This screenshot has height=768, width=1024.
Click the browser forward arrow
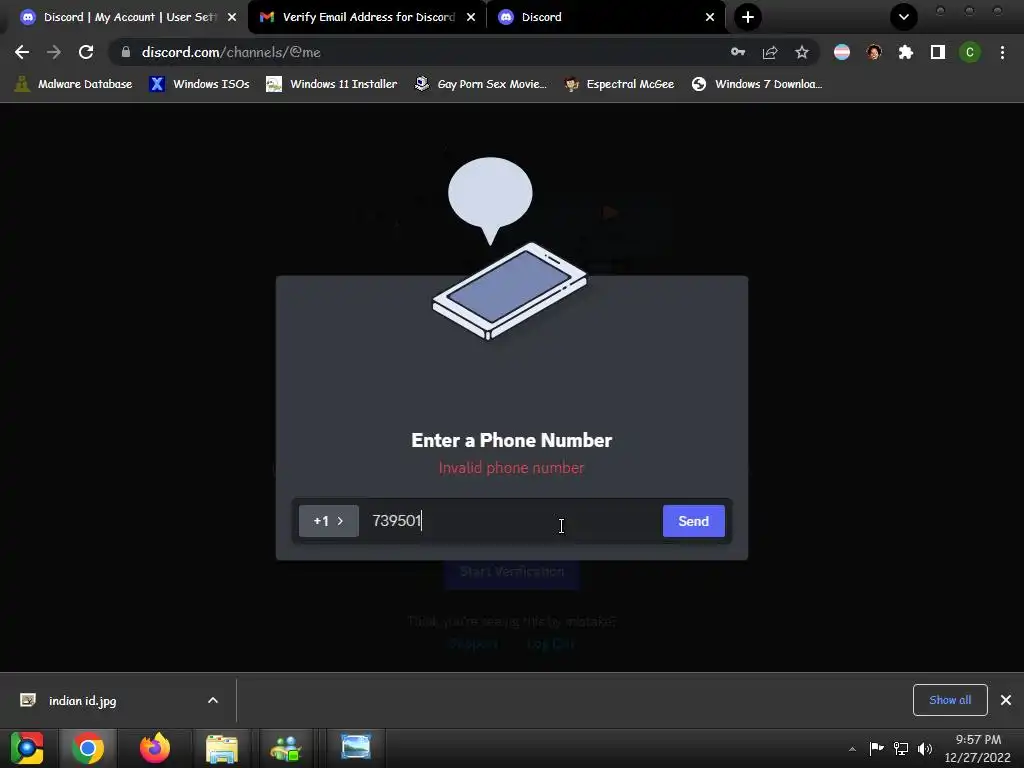click(x=54, y=52)
